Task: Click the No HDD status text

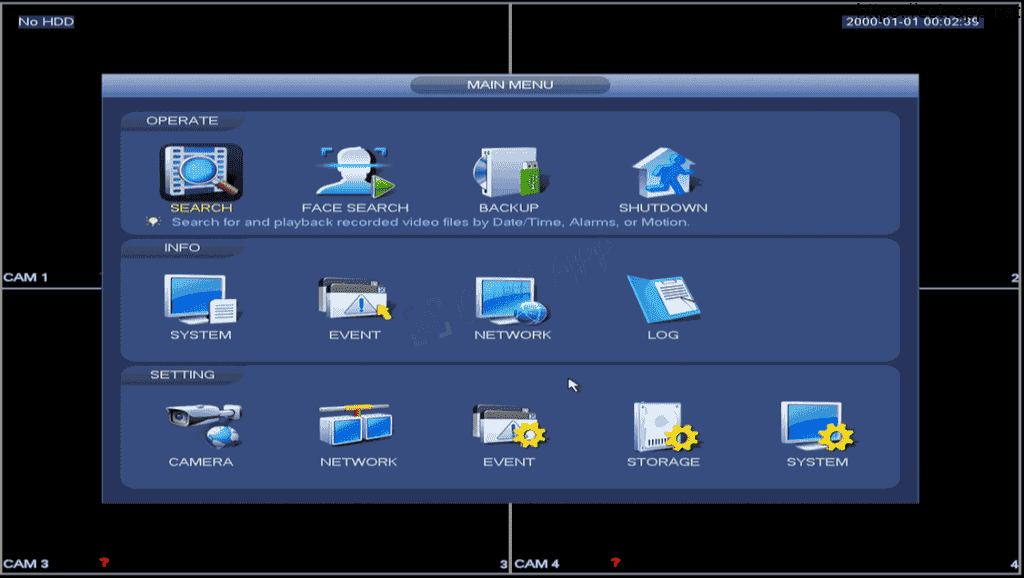Action: (x=46, y=21)
